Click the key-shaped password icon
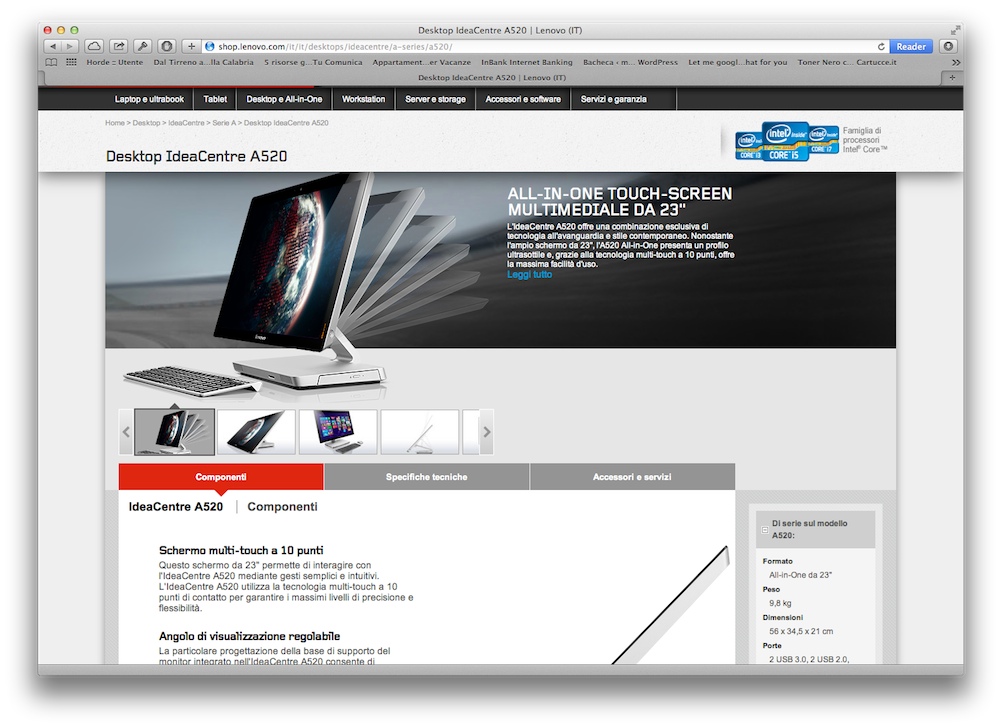This screenshot has width=1001, height=728. 143,47
